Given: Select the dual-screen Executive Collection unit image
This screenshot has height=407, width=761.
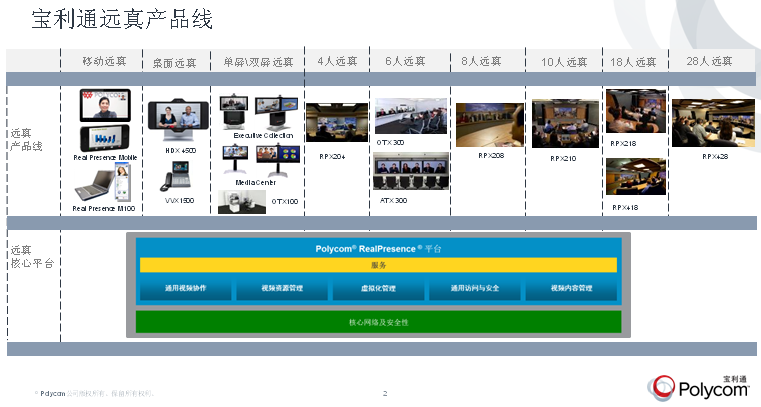Looking at the screenshot, I should (x=277, y=112).
